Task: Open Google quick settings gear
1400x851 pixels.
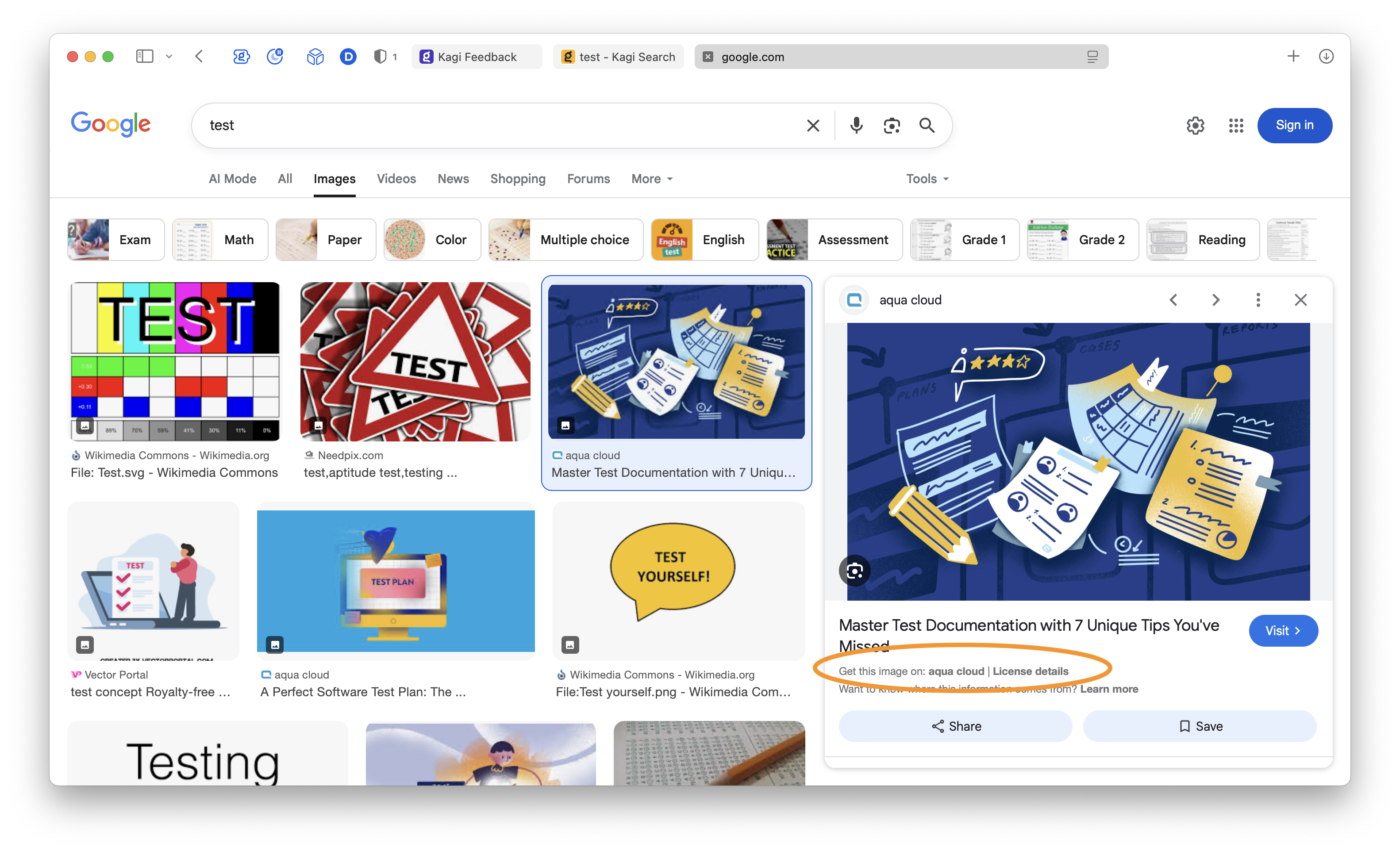Action: tap(1195, 125)
